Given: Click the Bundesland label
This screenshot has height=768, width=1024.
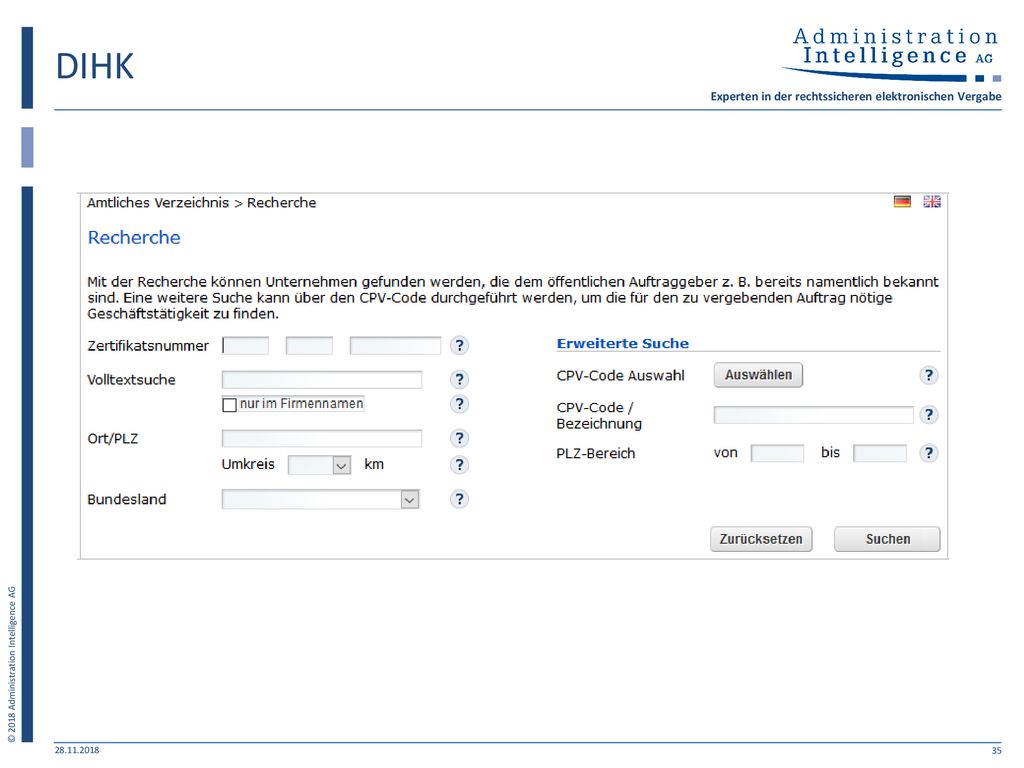Looking at the screenshot, I should (127, 500).
